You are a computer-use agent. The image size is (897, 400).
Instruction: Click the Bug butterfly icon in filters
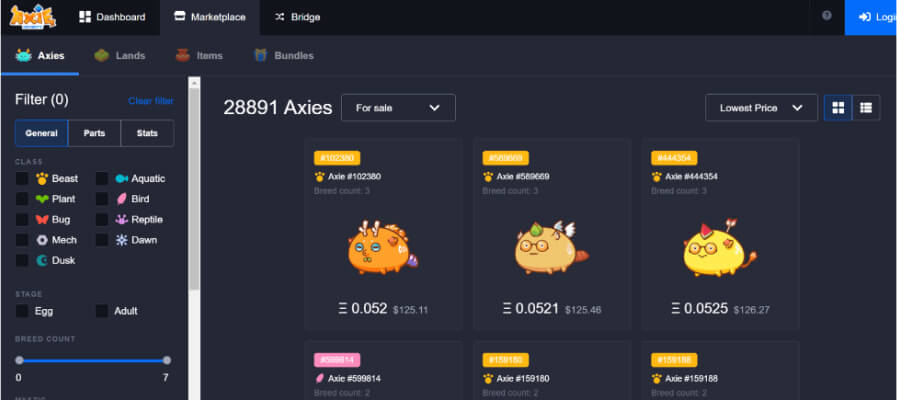41,220
